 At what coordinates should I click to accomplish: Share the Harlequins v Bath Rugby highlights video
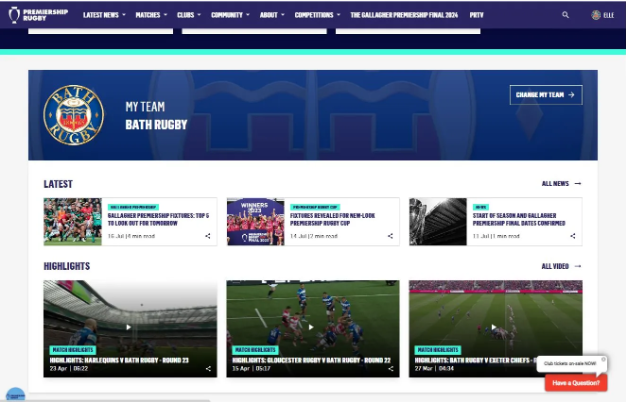click(x=208, y=368)
